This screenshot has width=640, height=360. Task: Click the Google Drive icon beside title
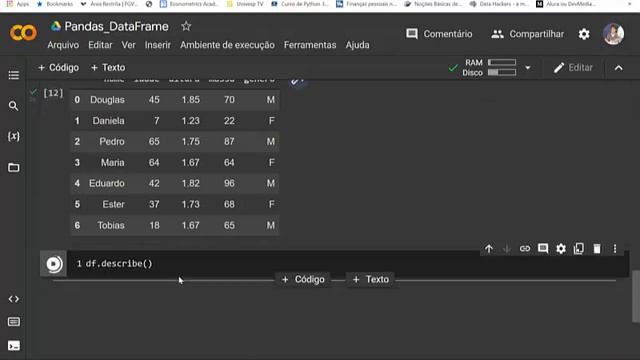tap(56, 26)
